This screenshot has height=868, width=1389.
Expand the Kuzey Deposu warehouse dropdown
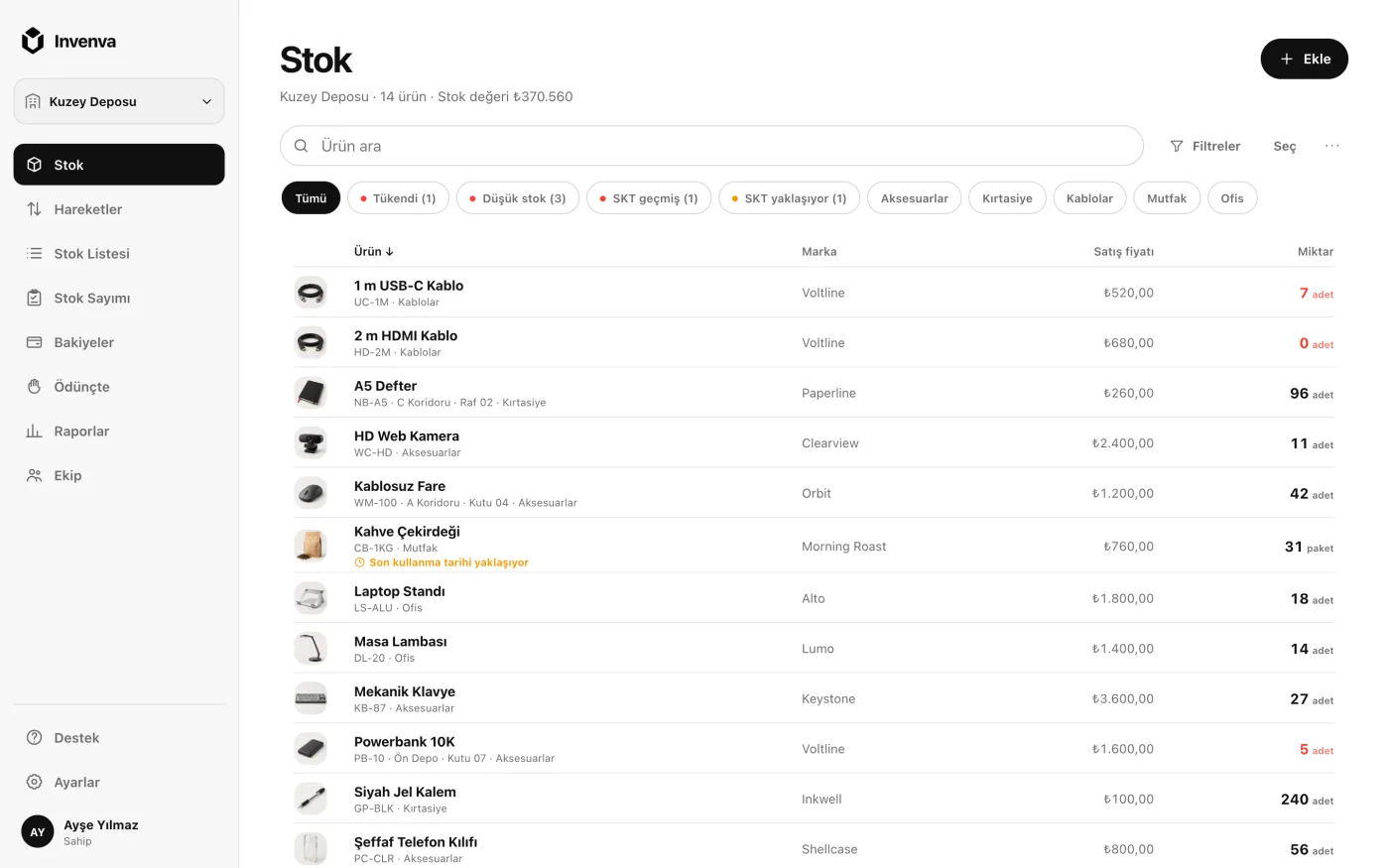tap(119, 101)
